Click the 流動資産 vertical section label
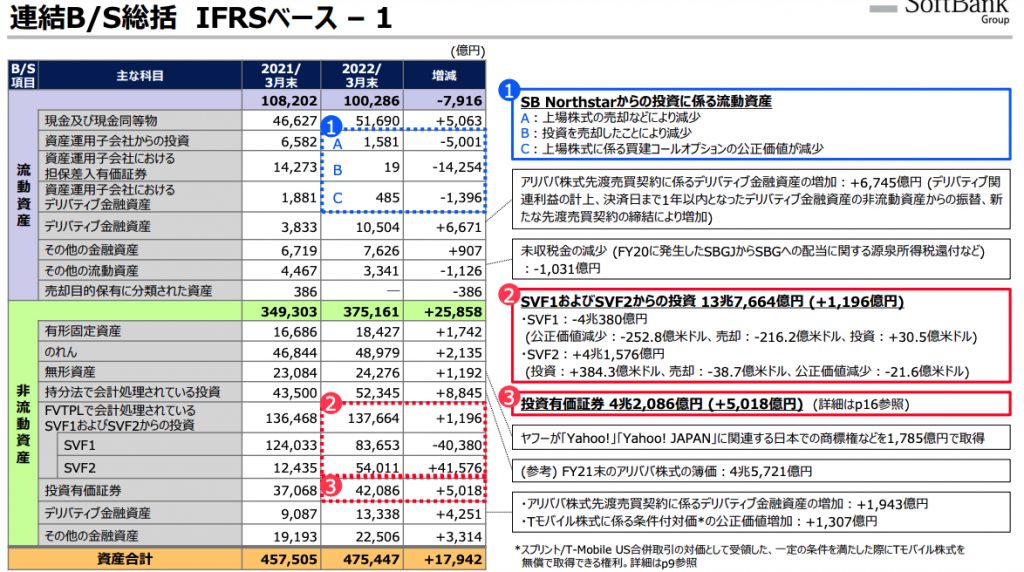This screenshot has width=1024, height=572. [23, 195]
